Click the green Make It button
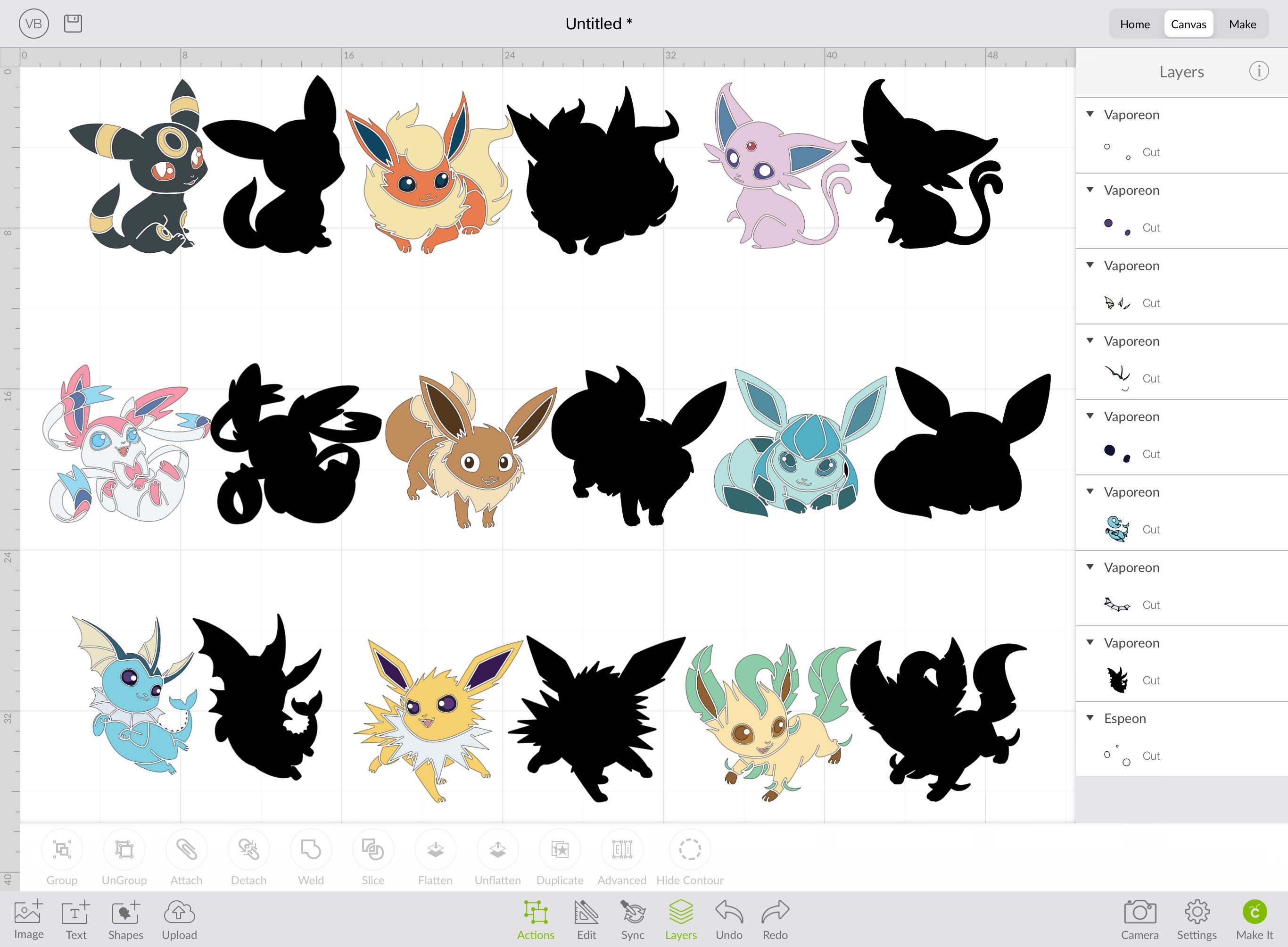The image size is (1288, 947). (1254, 919)
